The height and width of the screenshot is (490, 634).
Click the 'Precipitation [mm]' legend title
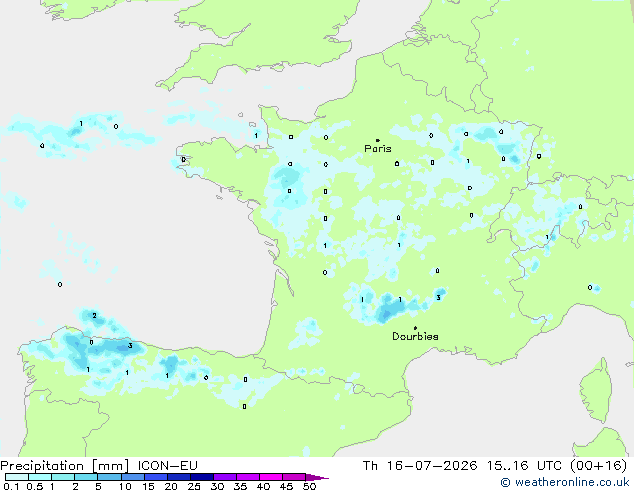tap(65, 466)
